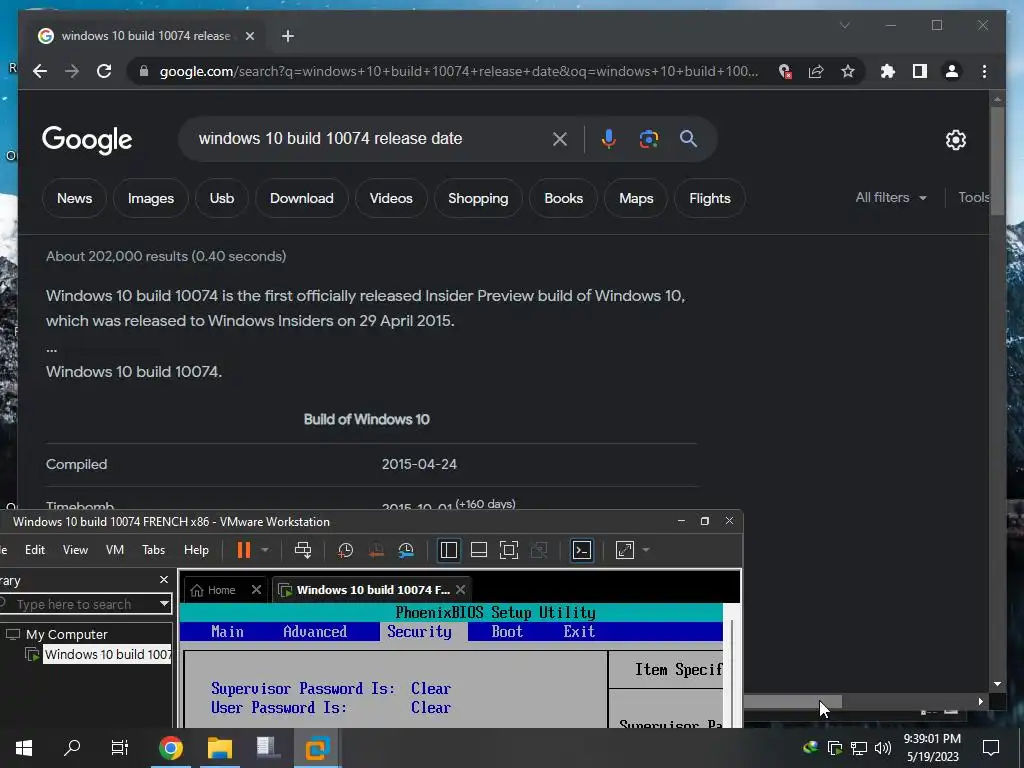This screenshot has width=1024, height=768.
Task: Open the Chrome extensions puzzle icon
Action: click(x=888, y=71)
